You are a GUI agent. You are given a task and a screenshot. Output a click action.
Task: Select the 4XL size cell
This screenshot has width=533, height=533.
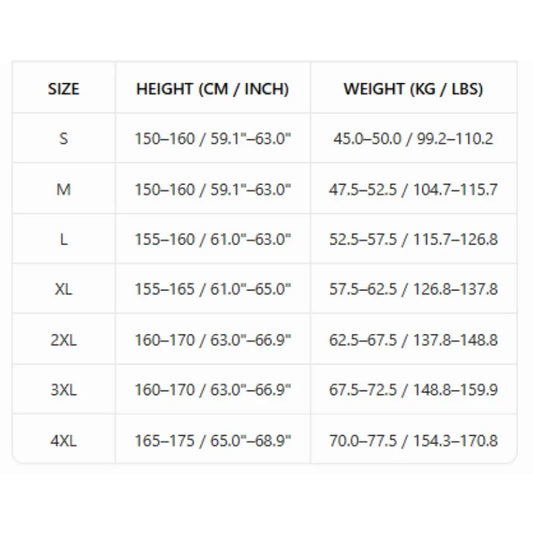[64, 440]
